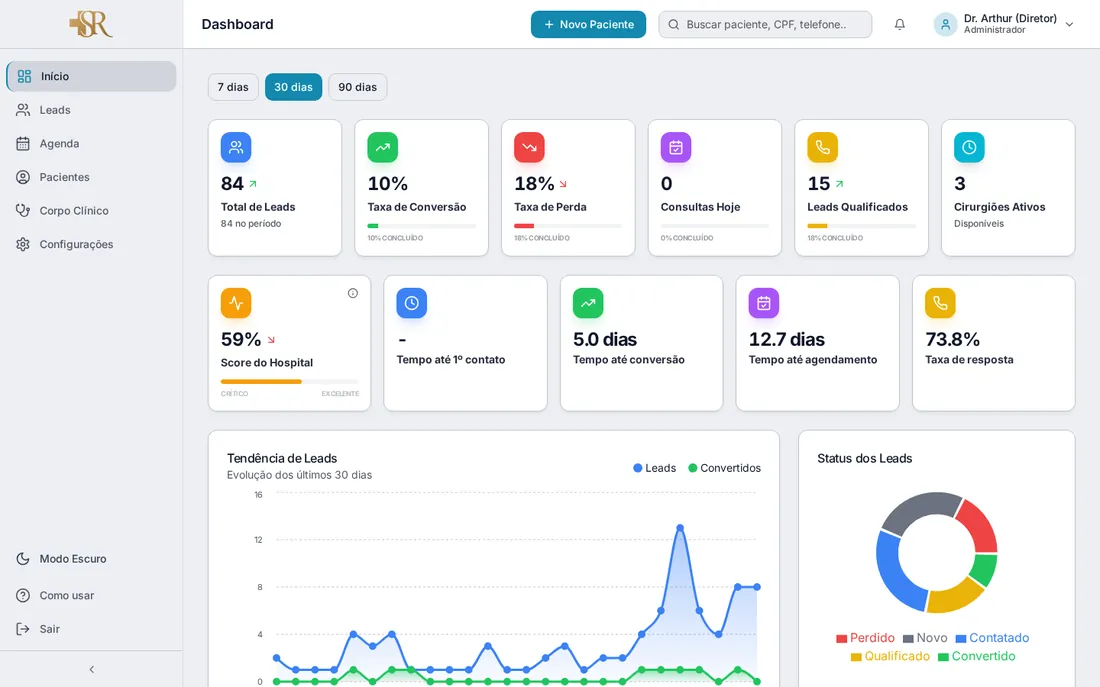Open the notifications bell
This screenshot has width=1100, height=687.
[x=899, y=25]
